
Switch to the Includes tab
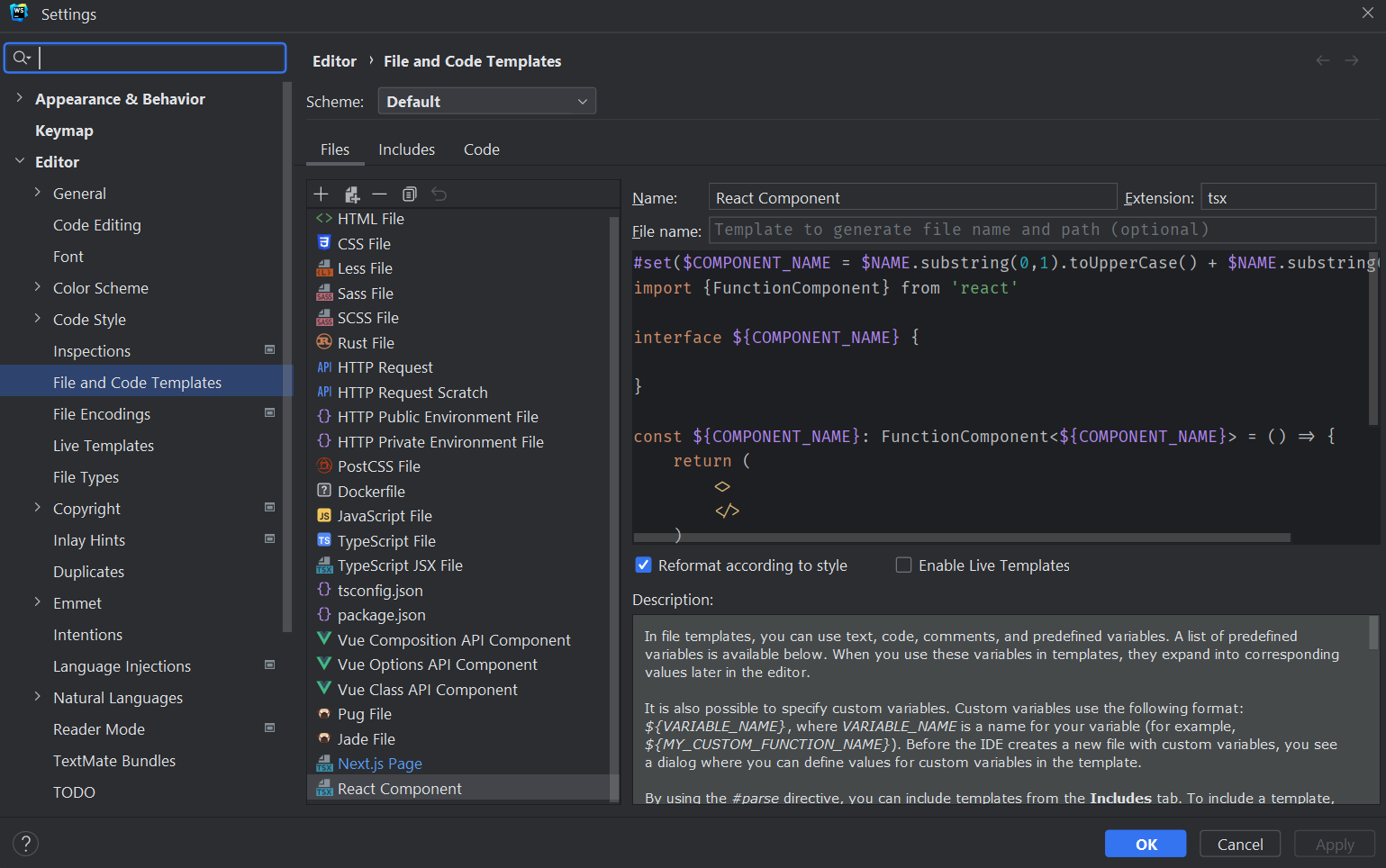click(406, 149)
